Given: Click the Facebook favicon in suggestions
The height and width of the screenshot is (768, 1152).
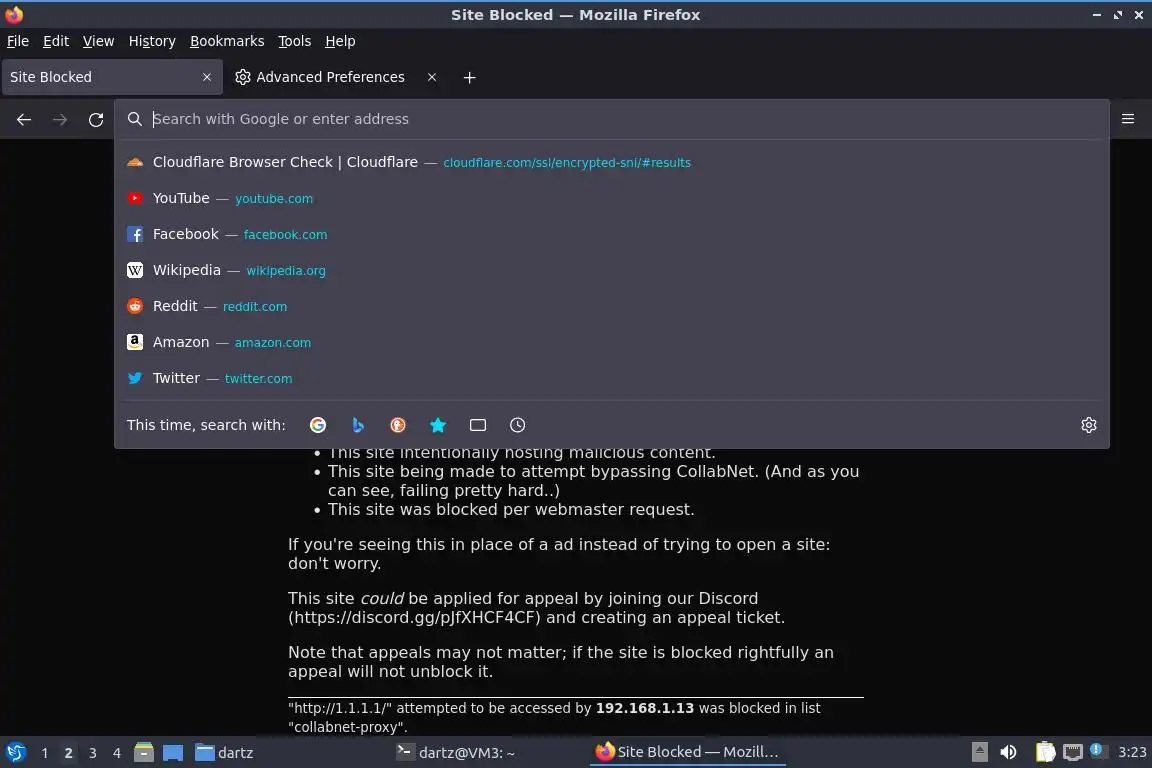Looking at the screenshot, I should pyautogui.click(x=135, y=234).
